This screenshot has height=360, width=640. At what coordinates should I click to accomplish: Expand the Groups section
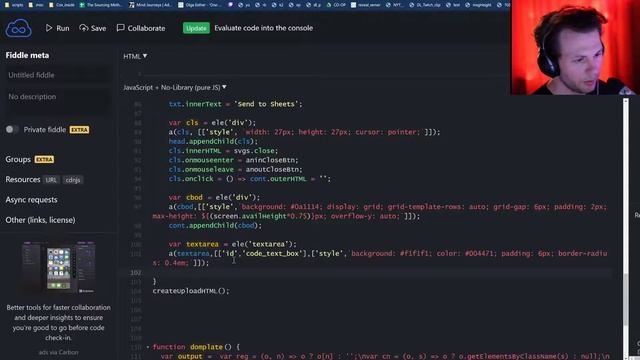tap(18, 159)
